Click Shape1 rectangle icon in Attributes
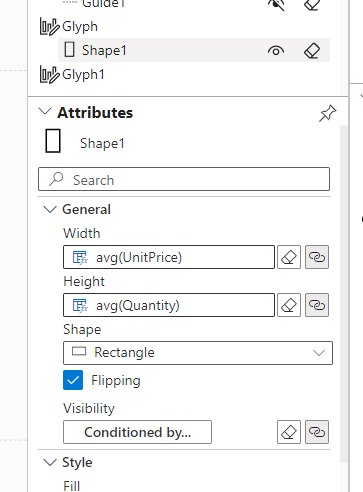The width and height of the screenshot is (363, 492). tap(53, 141)
